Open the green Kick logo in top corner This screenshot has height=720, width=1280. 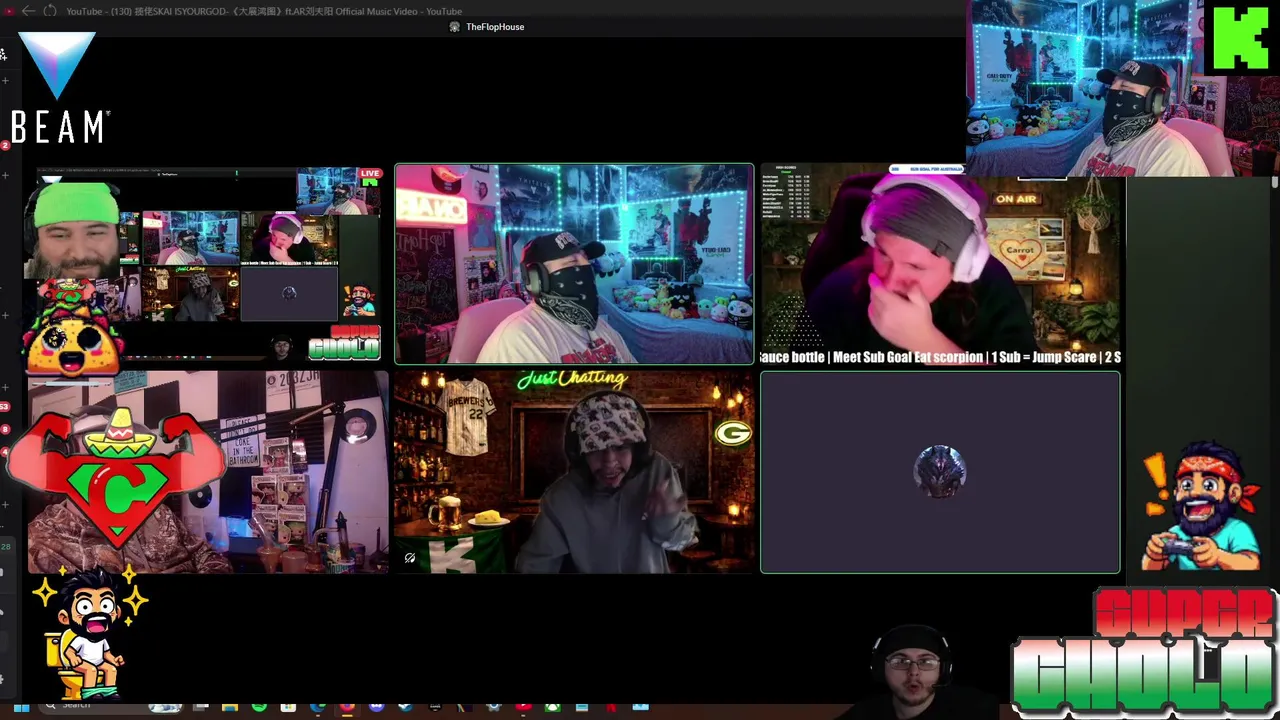[1241, 38]
